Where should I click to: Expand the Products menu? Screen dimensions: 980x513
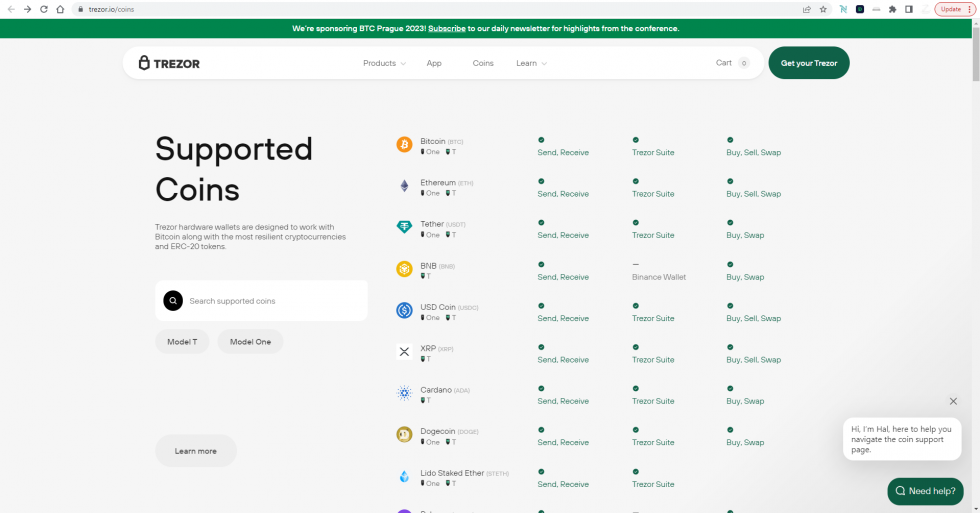384,63
